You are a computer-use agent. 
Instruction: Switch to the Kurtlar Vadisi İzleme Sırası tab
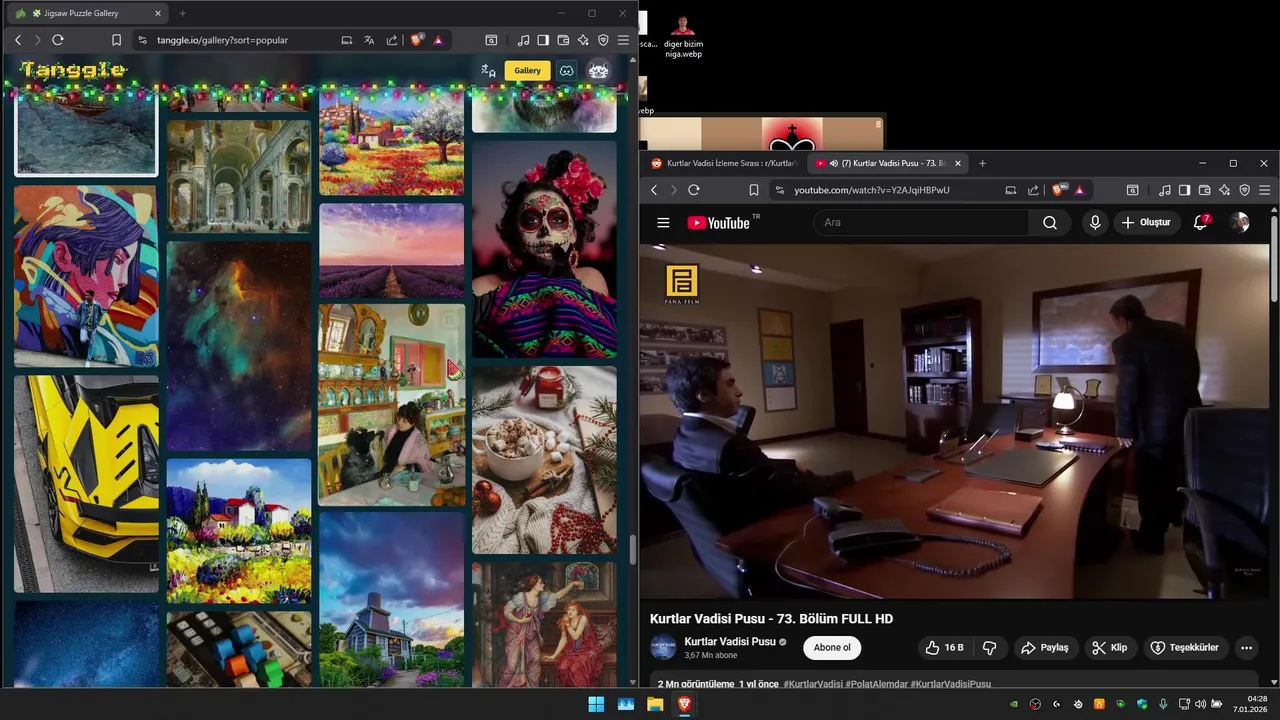(x=723, y=163)
